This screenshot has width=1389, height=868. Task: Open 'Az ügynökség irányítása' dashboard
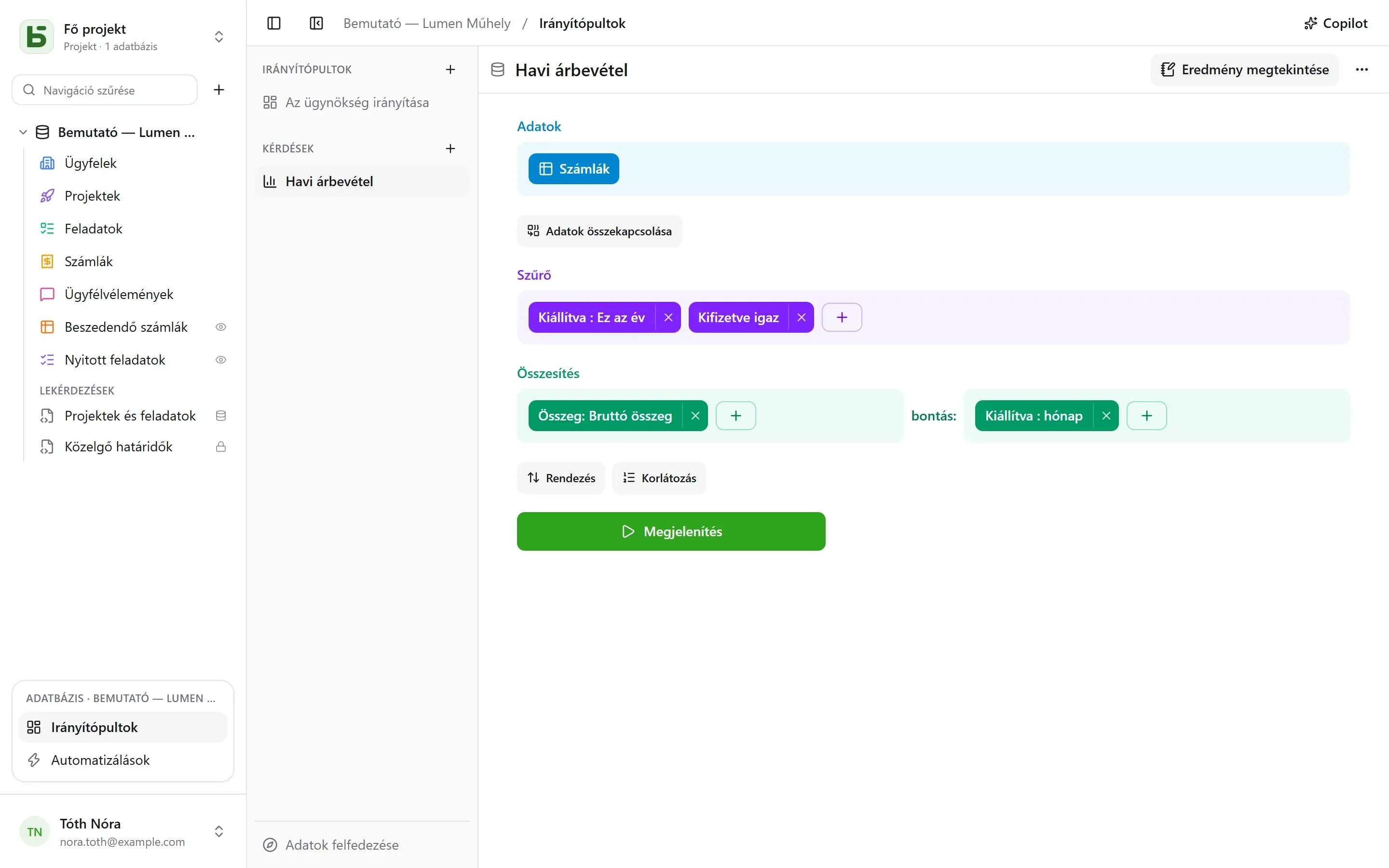[362, 102]
